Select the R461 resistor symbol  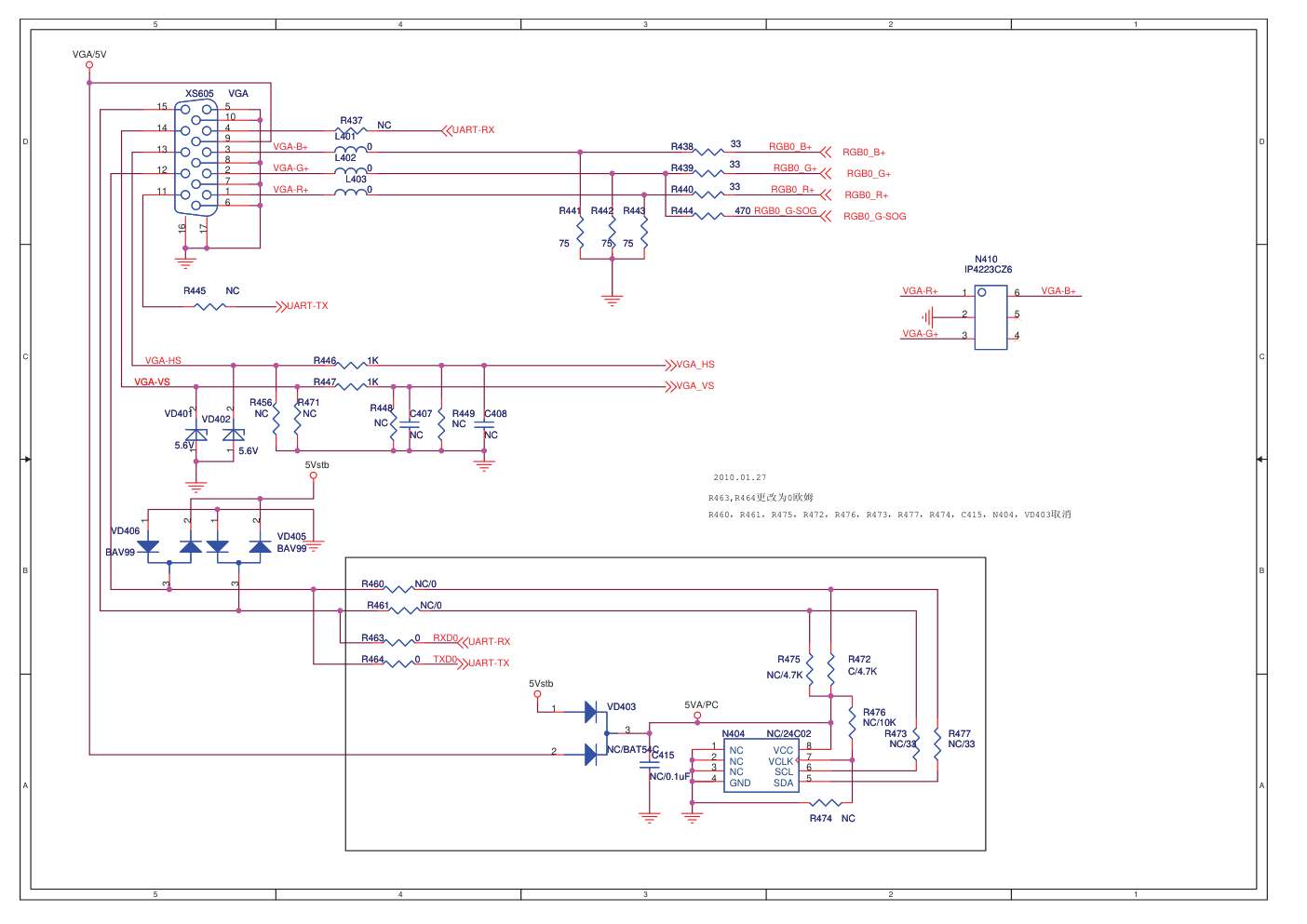pyautogui.click(x=404, y=610)
